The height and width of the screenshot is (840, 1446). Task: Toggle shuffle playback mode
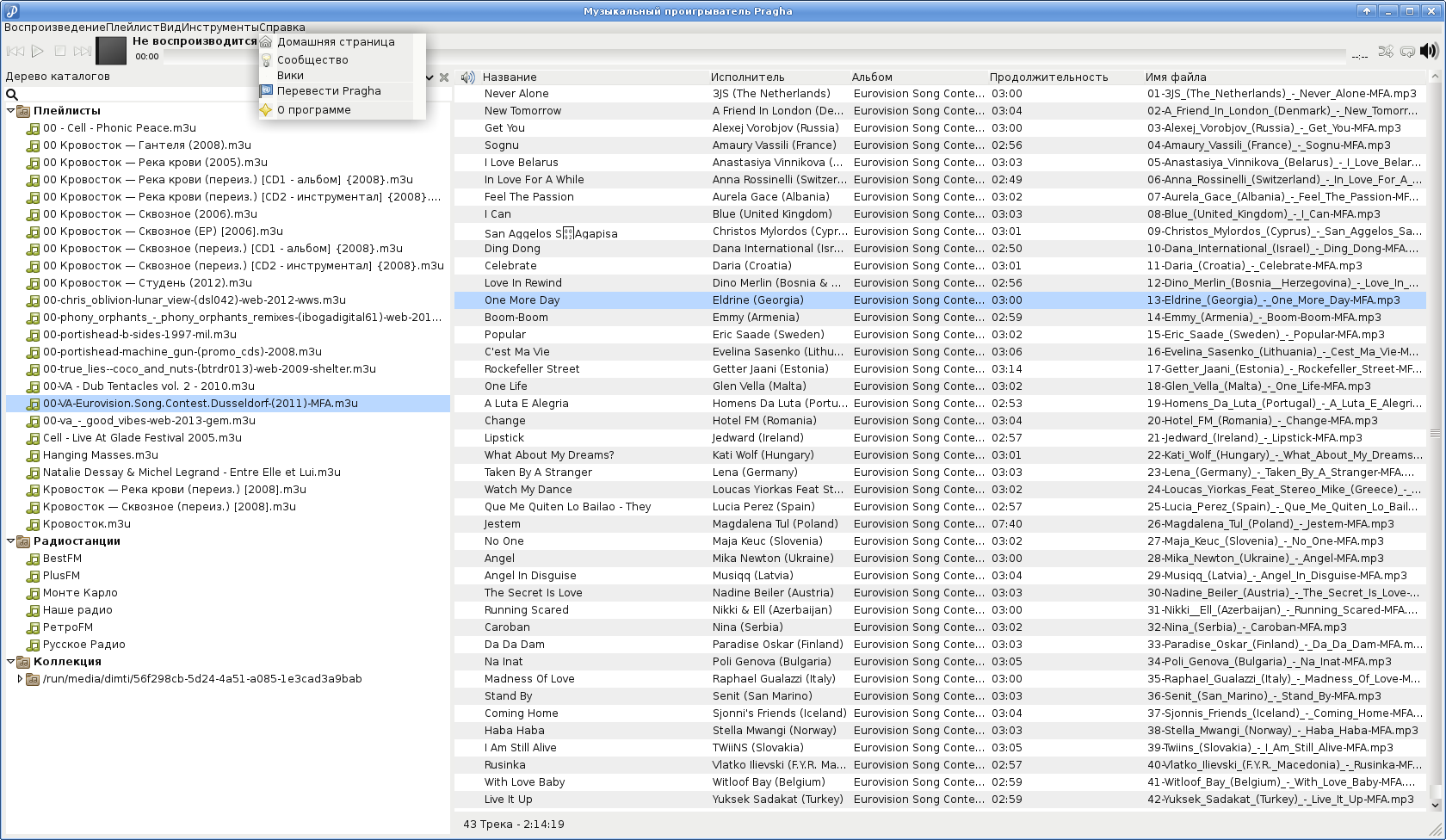[1386, 52]
